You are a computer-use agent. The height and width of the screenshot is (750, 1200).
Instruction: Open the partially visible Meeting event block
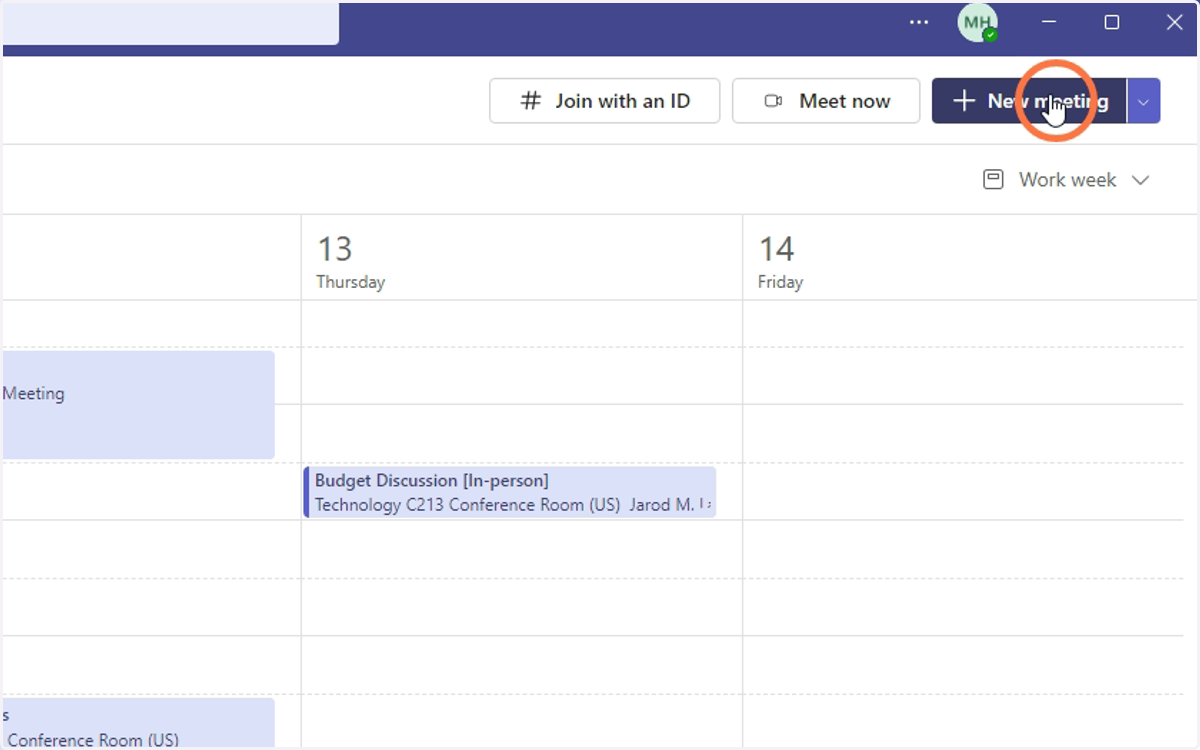[138, 404]
